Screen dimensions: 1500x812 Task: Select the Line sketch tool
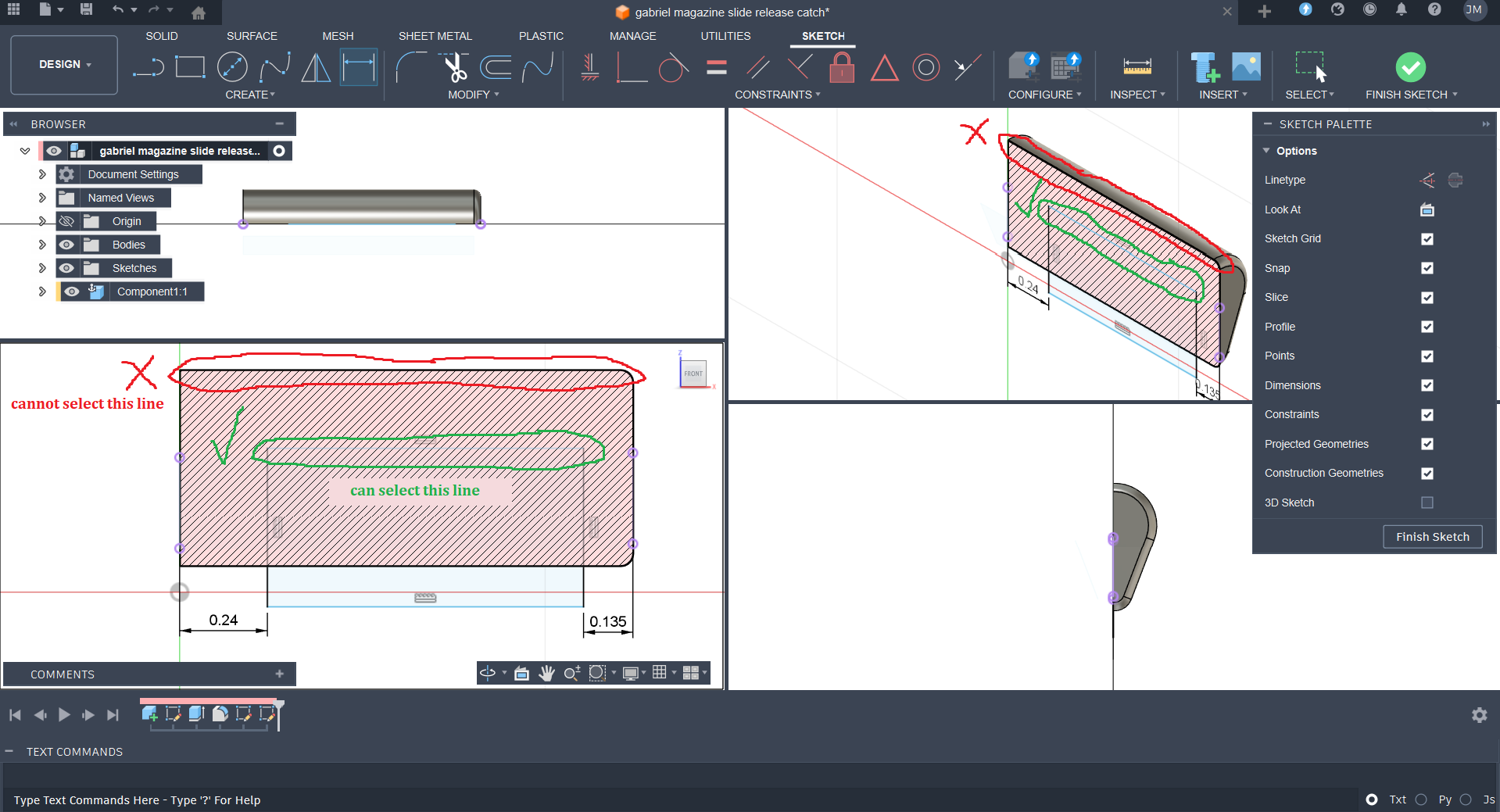click(149, 68)
